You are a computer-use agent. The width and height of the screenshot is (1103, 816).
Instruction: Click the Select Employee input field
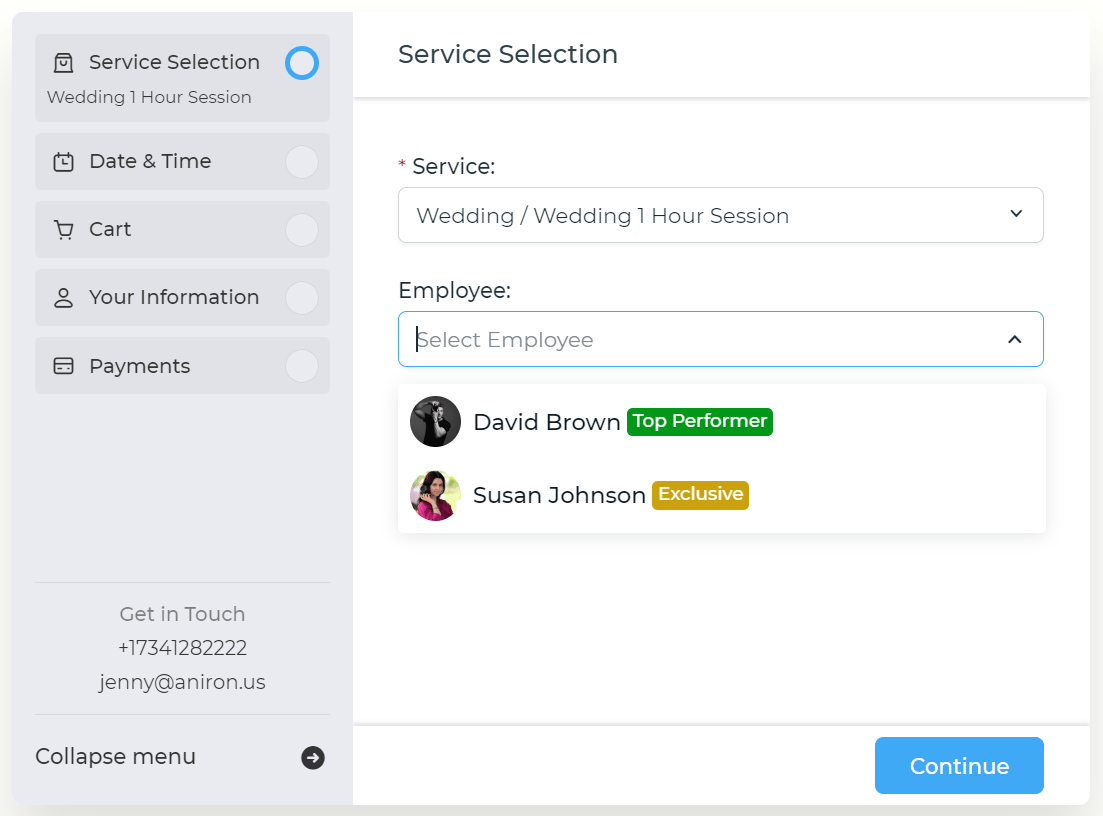pos(720,339)
